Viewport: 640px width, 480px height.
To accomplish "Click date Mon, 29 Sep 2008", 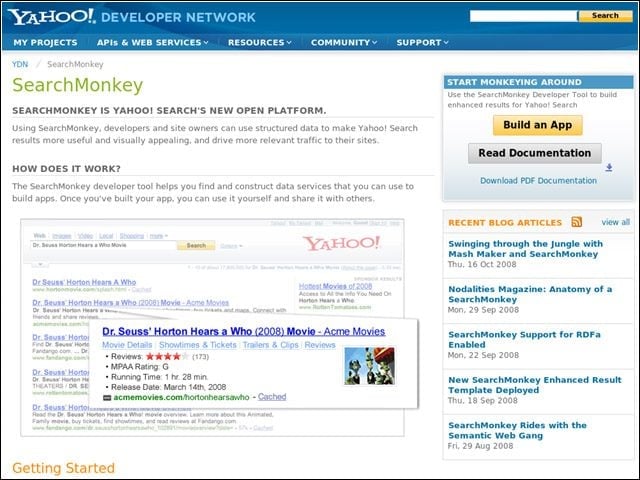I will pos(483,309).
